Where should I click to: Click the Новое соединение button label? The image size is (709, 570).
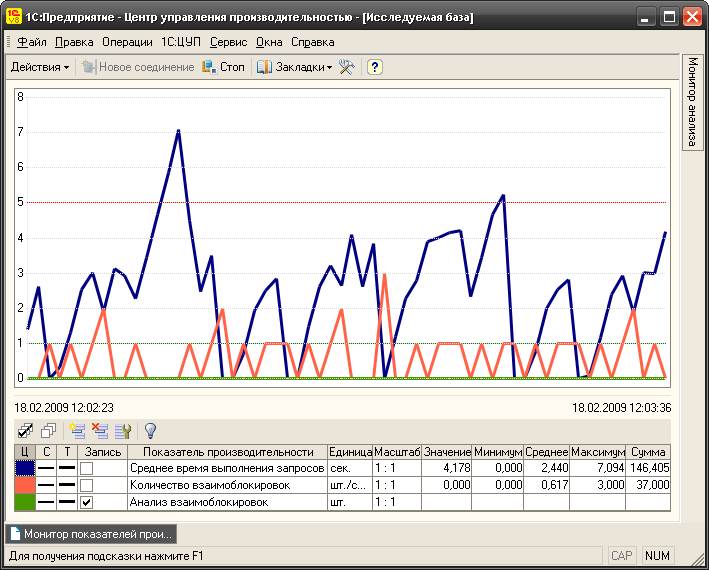tap(147, 67)
